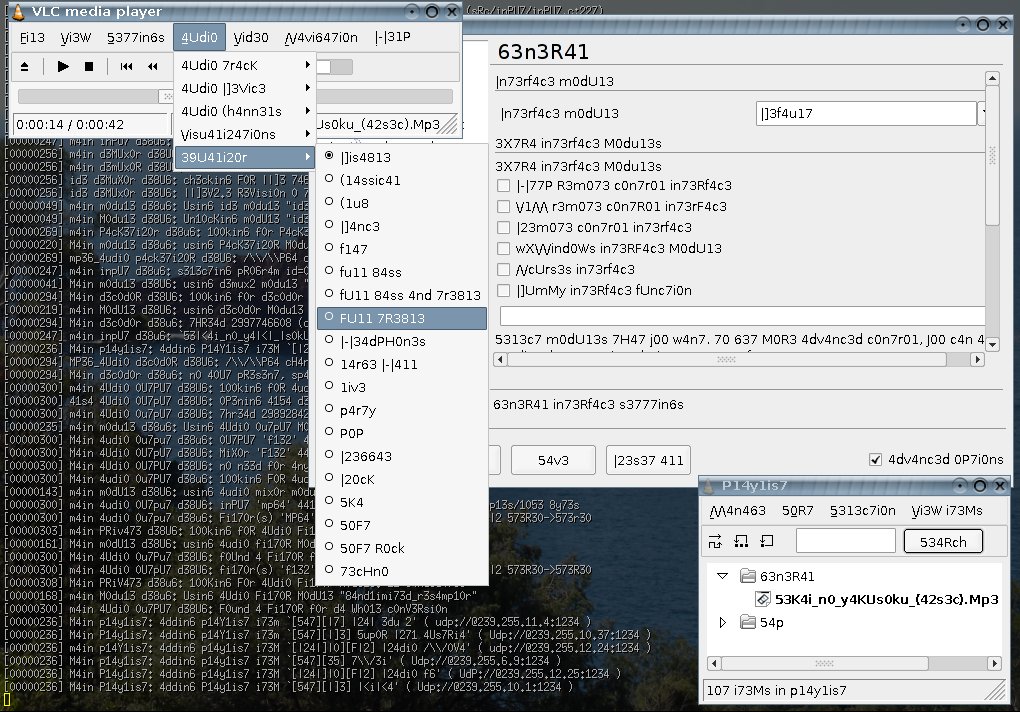Enable the '4dv4nc3d 0P7i0ns' checkbox
Image resolution: width=1020 pixels, height=712 pixels.
click(x=876, y=460)
